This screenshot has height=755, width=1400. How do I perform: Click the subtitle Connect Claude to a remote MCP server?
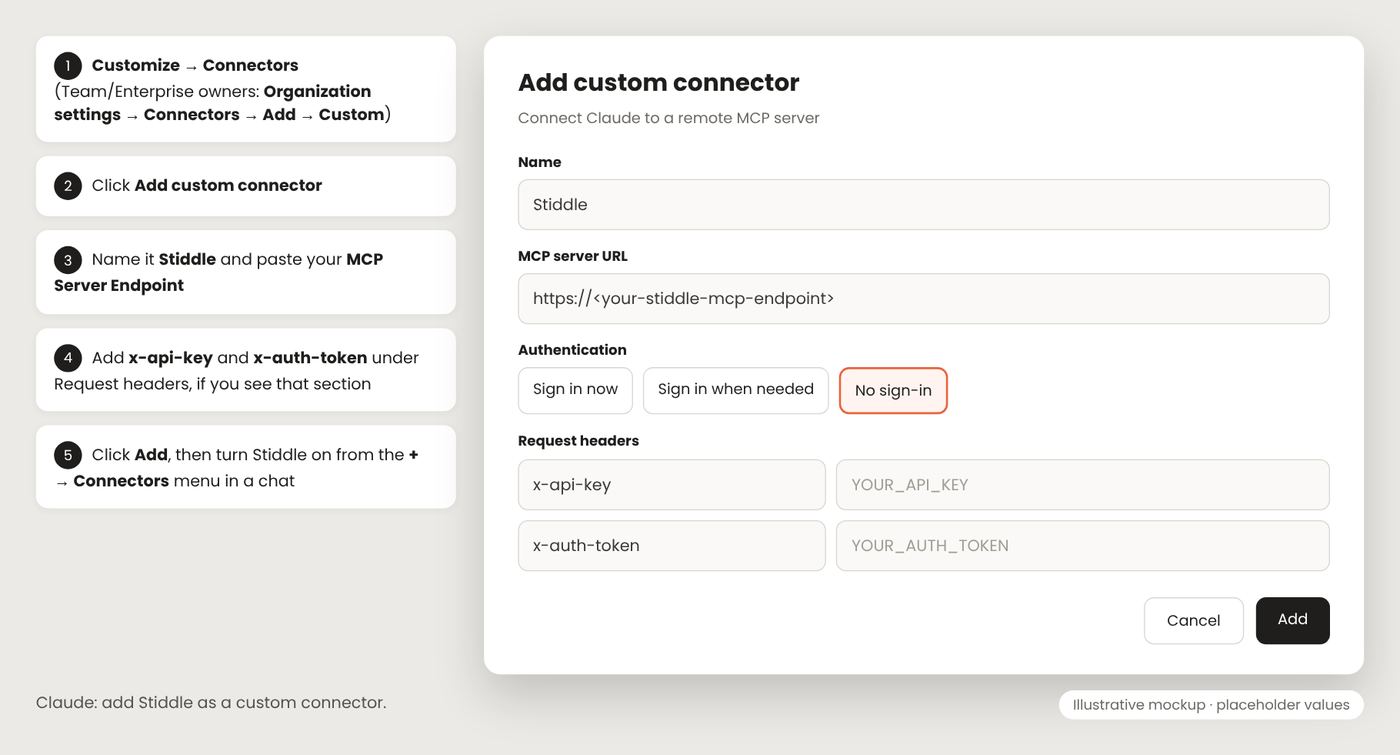coord(669,118)
